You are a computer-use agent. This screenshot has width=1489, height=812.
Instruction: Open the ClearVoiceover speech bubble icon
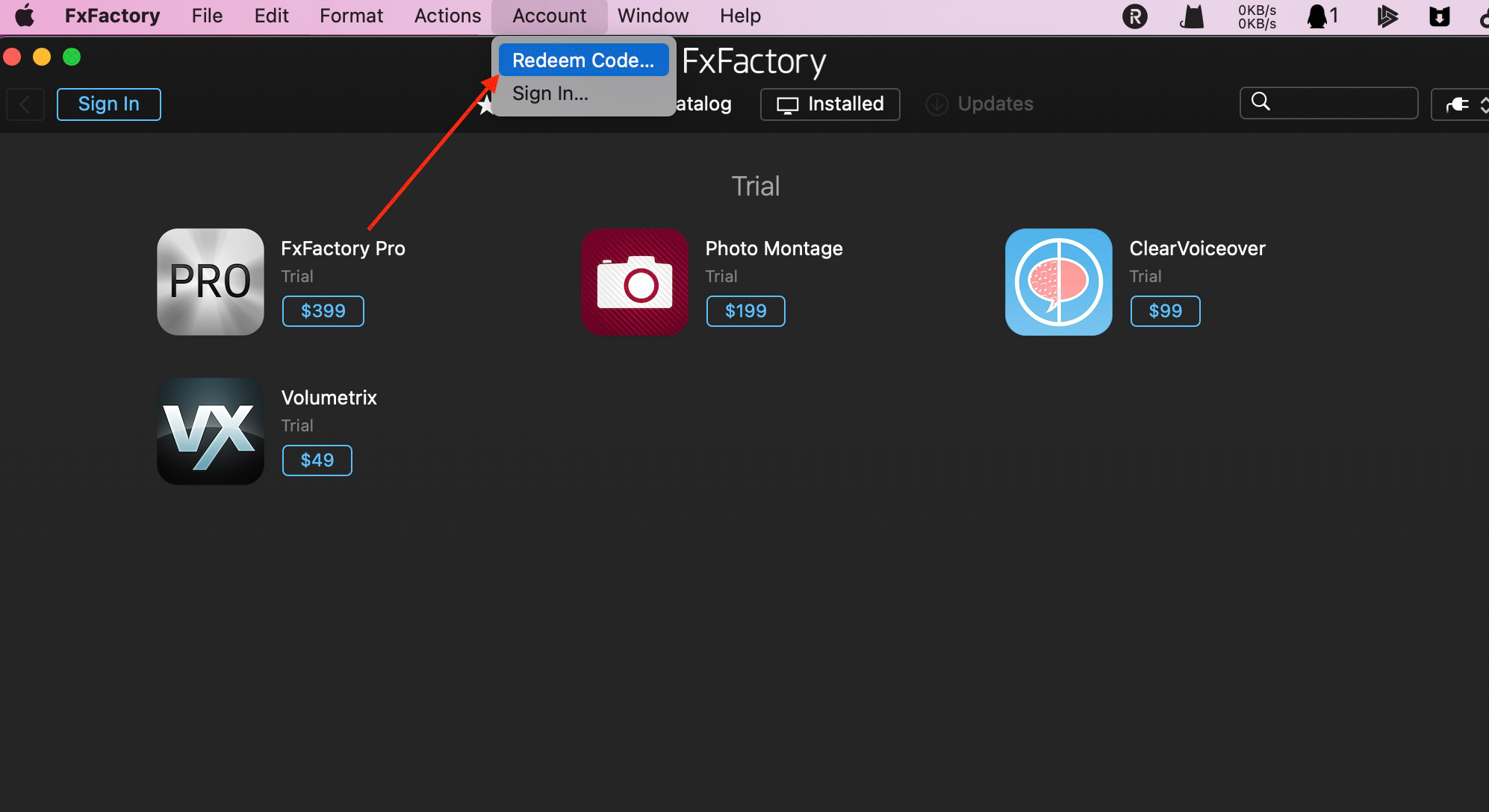pyautogui.click(x=1059, y=282)
